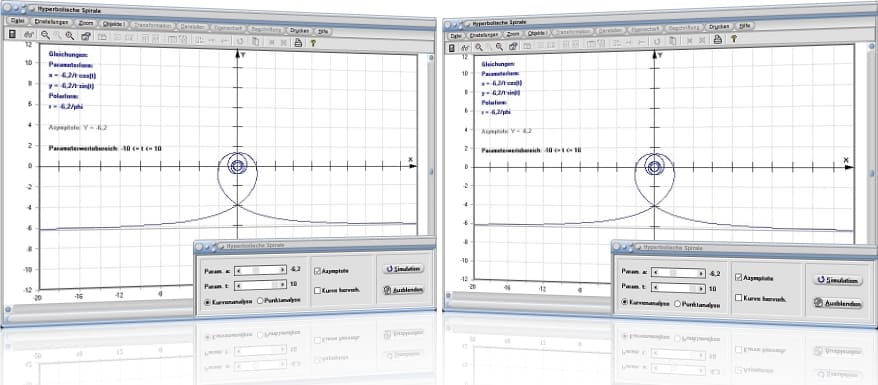Open the Zoom tab in left window

[86, 23]
